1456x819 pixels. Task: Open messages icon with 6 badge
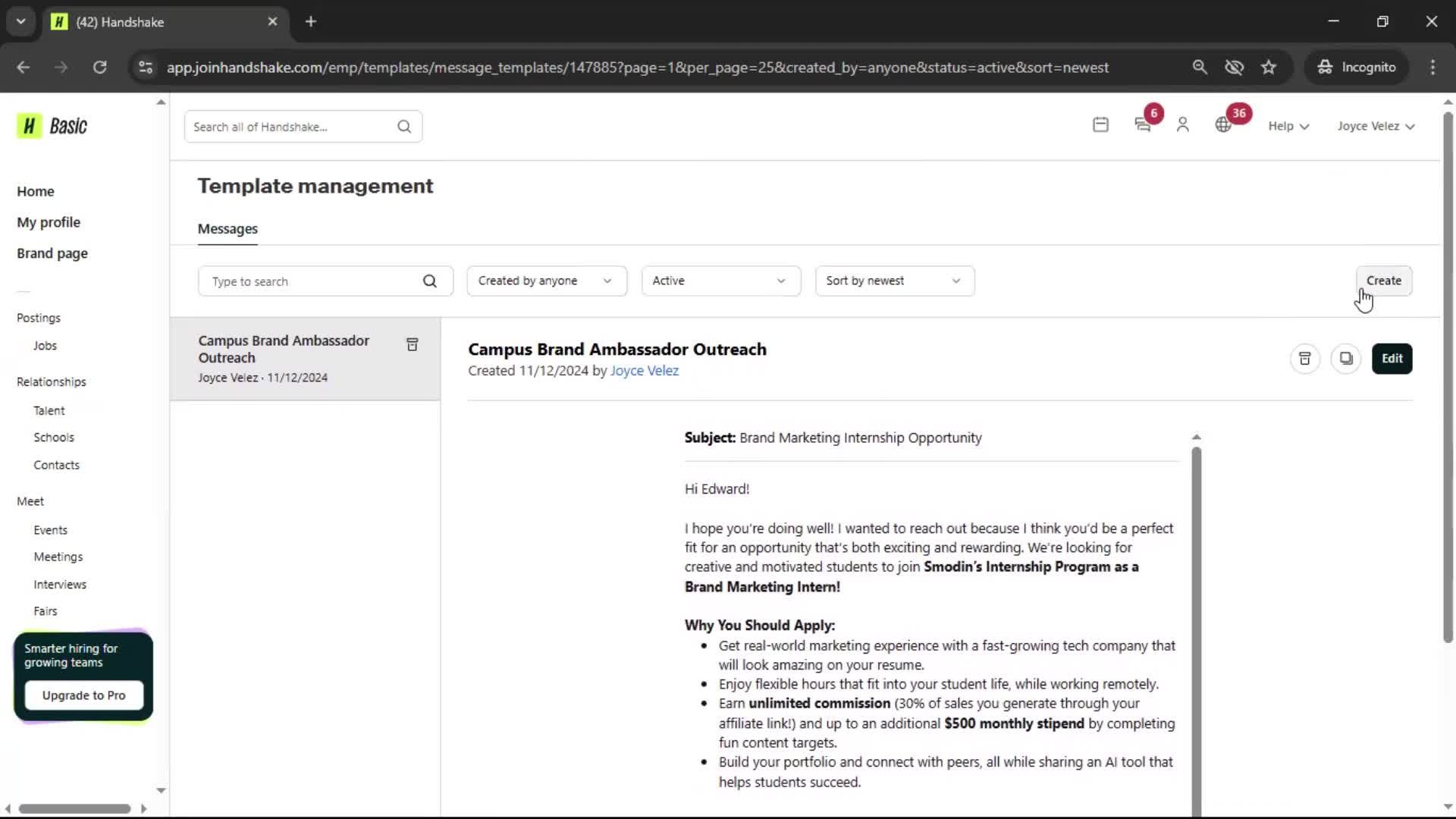point(1143,125)
